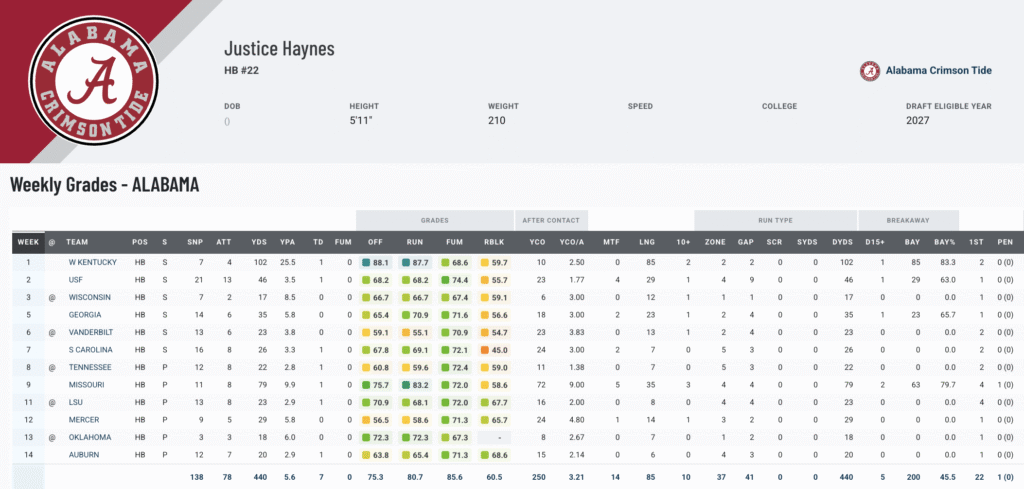Click the GRADES column group header
The image size is (1024, 489).
pos(435,221)
